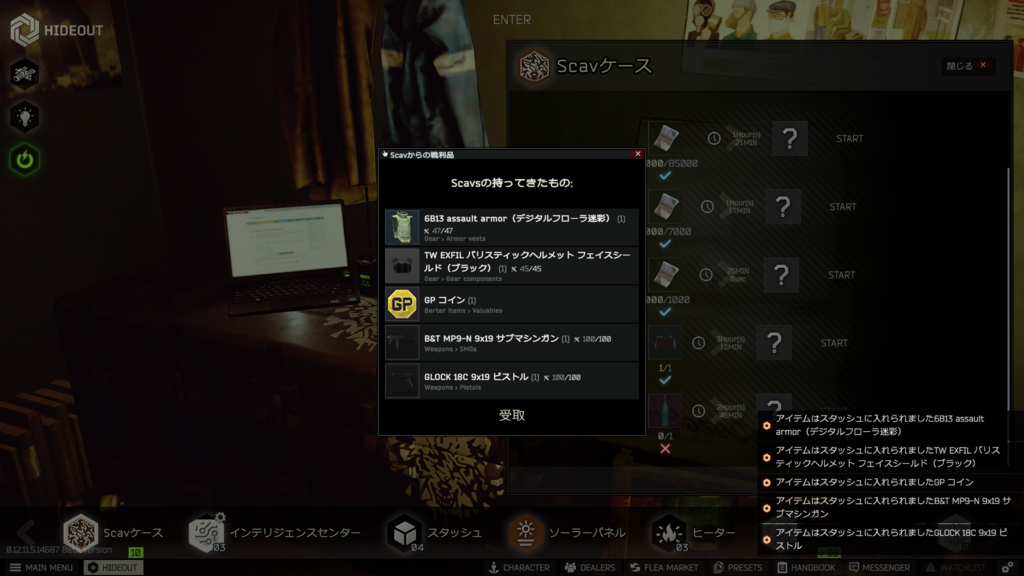1024x576 pixels.
Task: Open the MAIN MENU
Action: pos(41,568)
